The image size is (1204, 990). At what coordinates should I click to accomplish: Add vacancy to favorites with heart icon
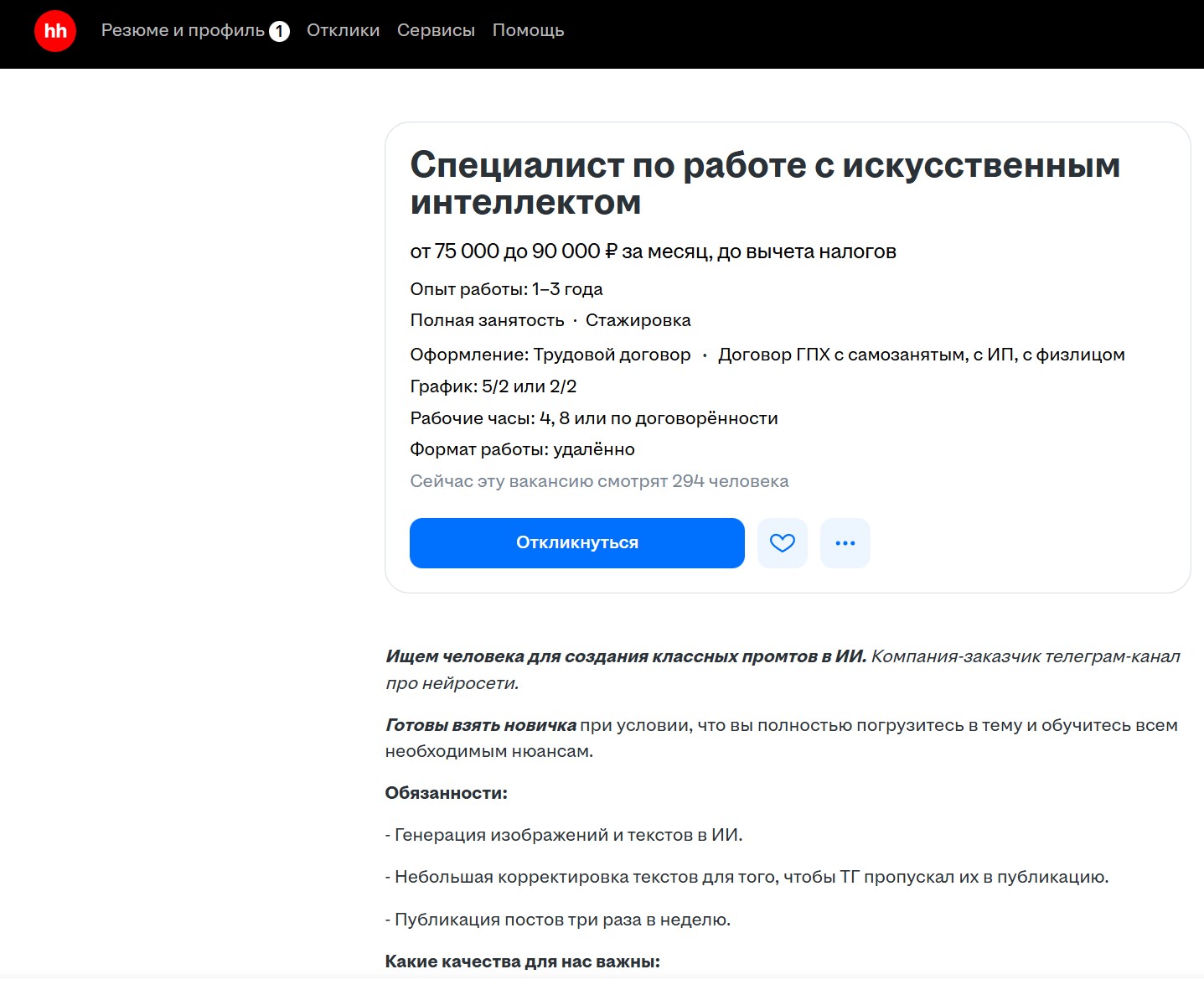pyautogui.click(x=782, y=543)
